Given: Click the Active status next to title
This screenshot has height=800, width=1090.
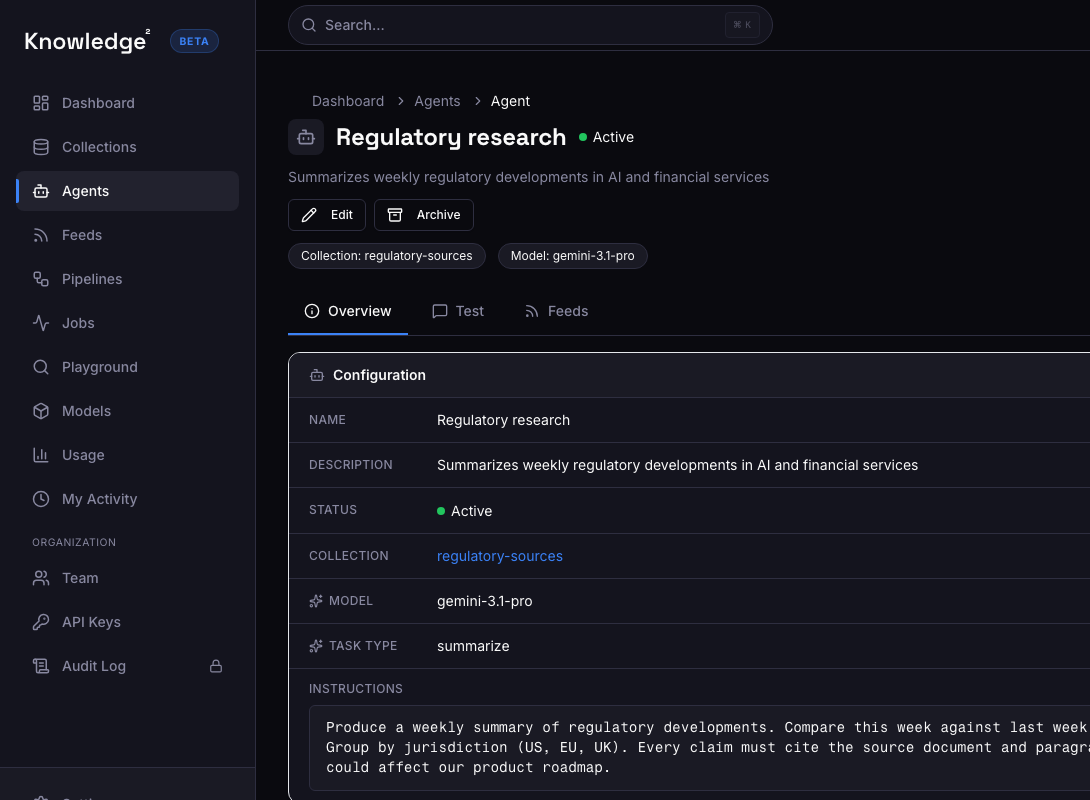Looking at the screenshot, I should click(606, 138).
